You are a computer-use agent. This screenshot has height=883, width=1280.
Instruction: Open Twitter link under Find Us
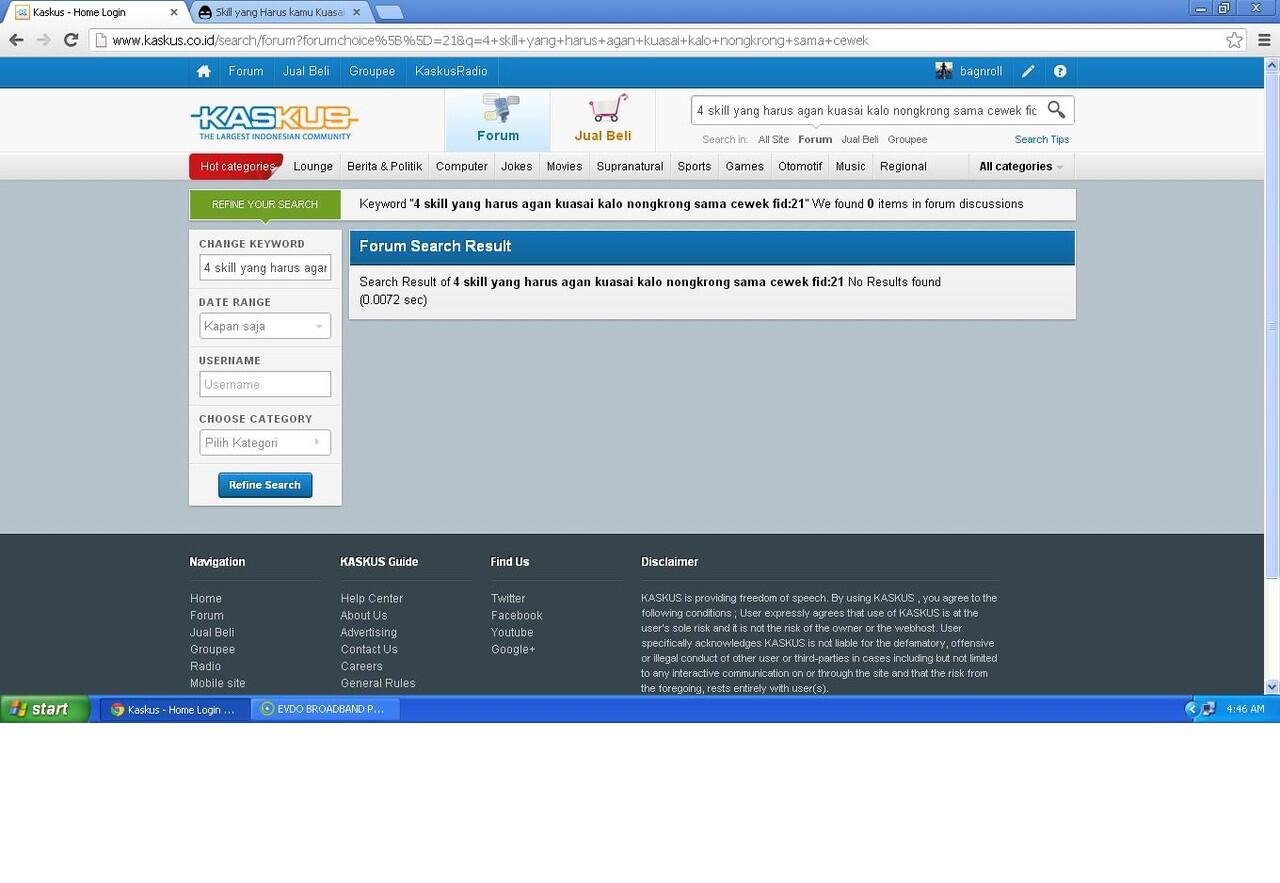click(x=508, y=598)
